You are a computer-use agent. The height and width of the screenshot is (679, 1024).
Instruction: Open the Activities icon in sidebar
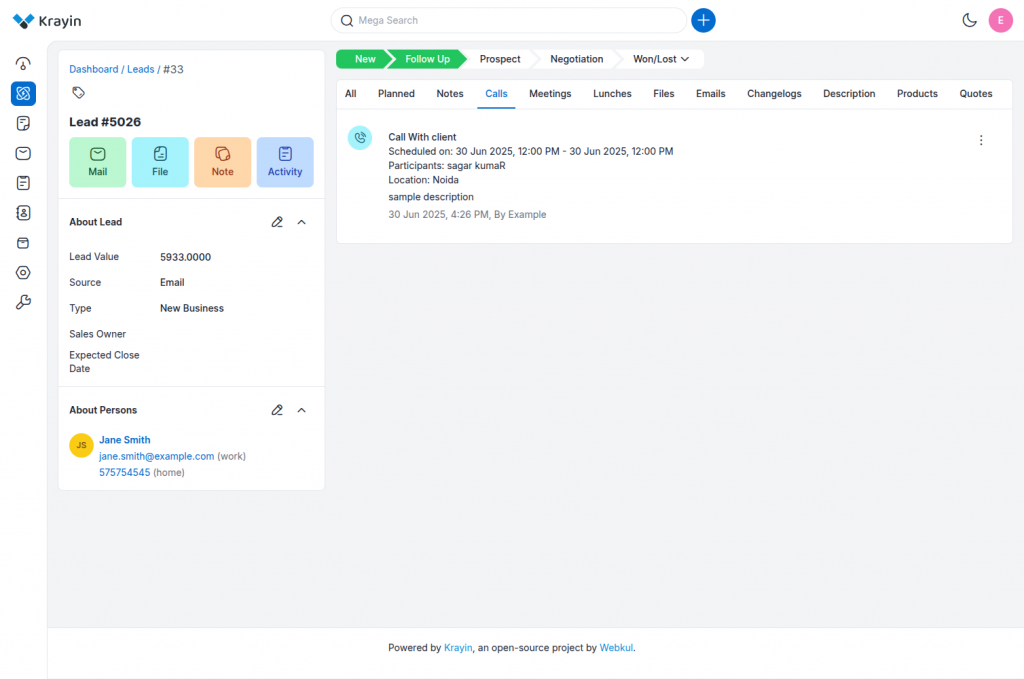coord(23,183)
